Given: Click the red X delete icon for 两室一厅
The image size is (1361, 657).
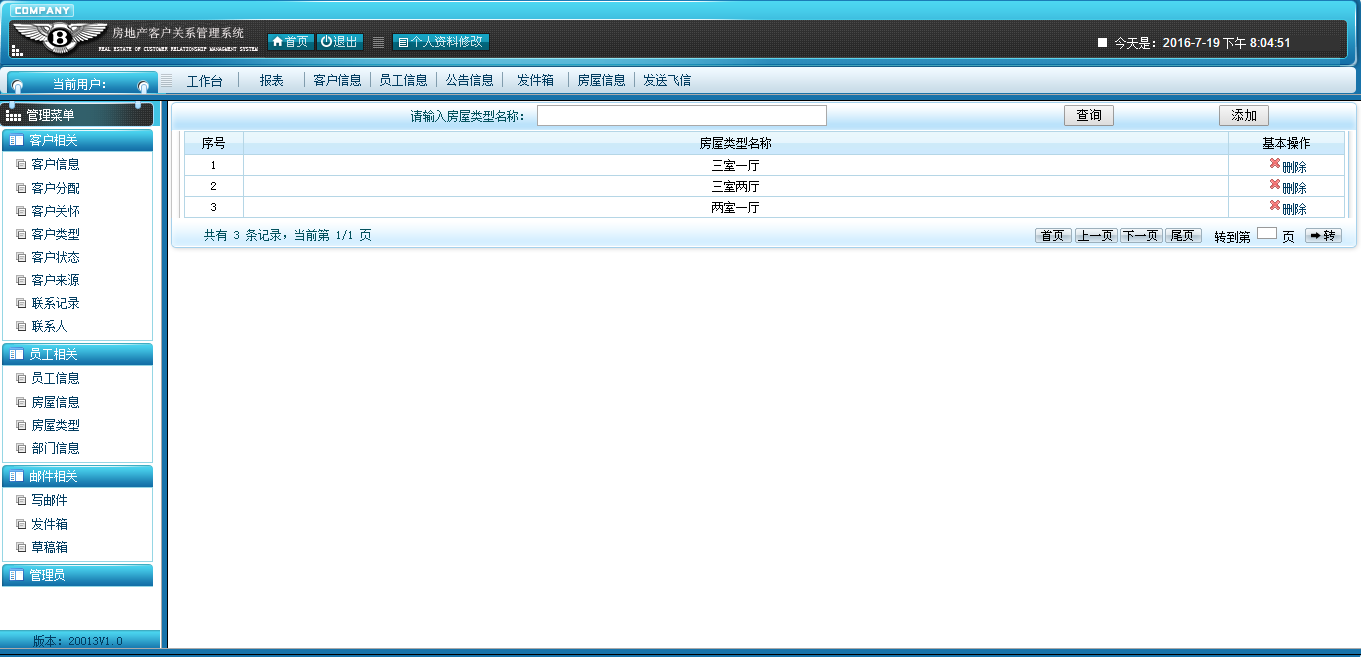Looking at the screenshot, I should 1275,206.
